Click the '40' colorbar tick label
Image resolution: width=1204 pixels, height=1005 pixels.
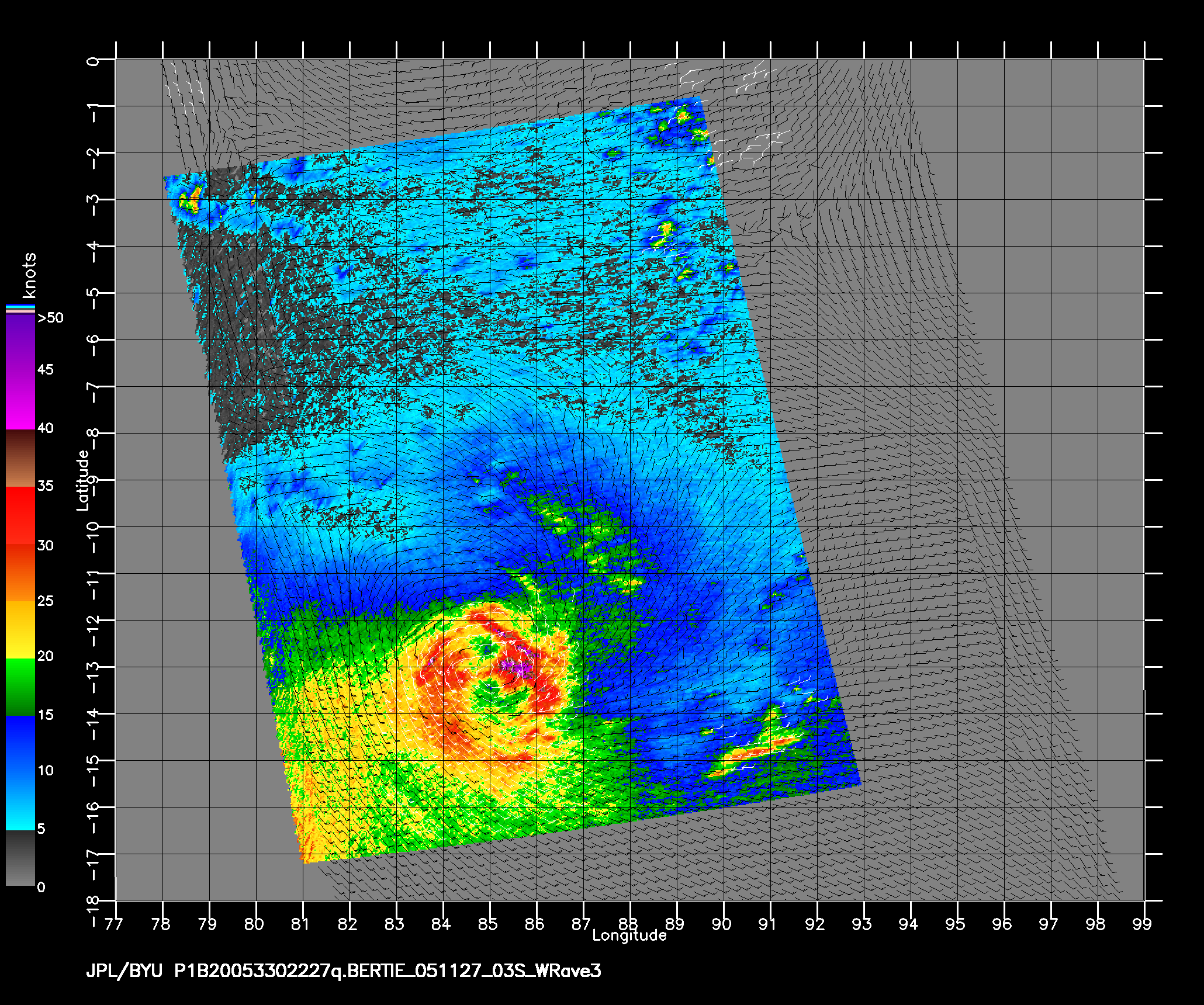[x=45, y=428]
